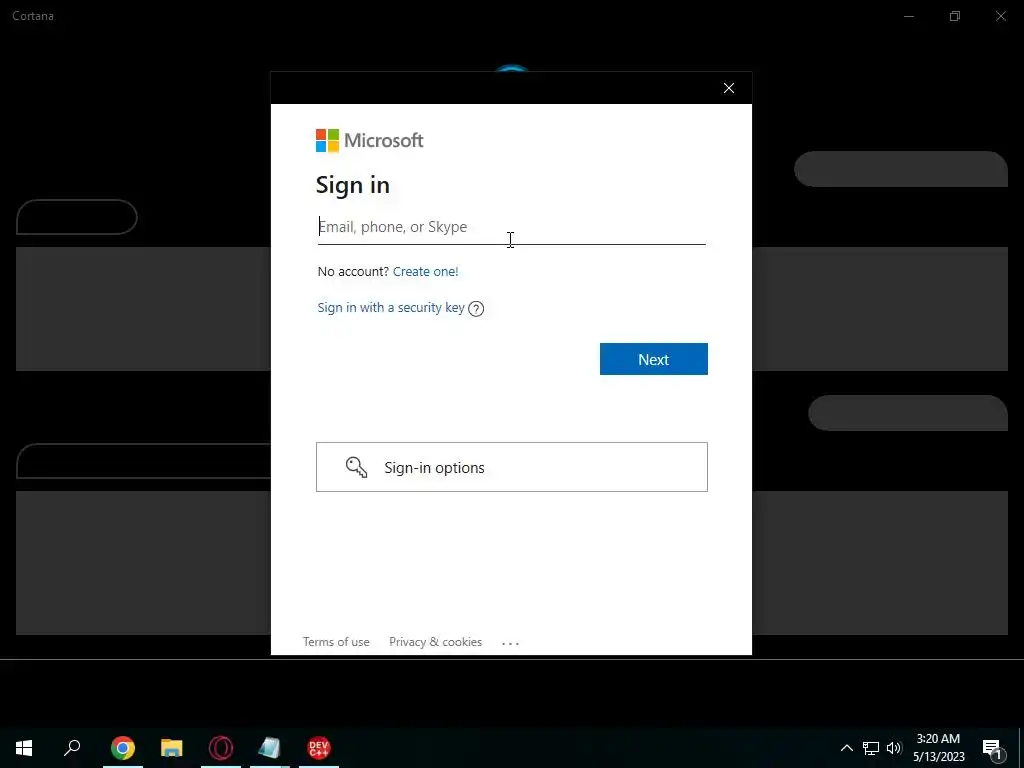Open the Terms of use link
The height and width of the screenshot is (768, 1024).
(336, 642)
